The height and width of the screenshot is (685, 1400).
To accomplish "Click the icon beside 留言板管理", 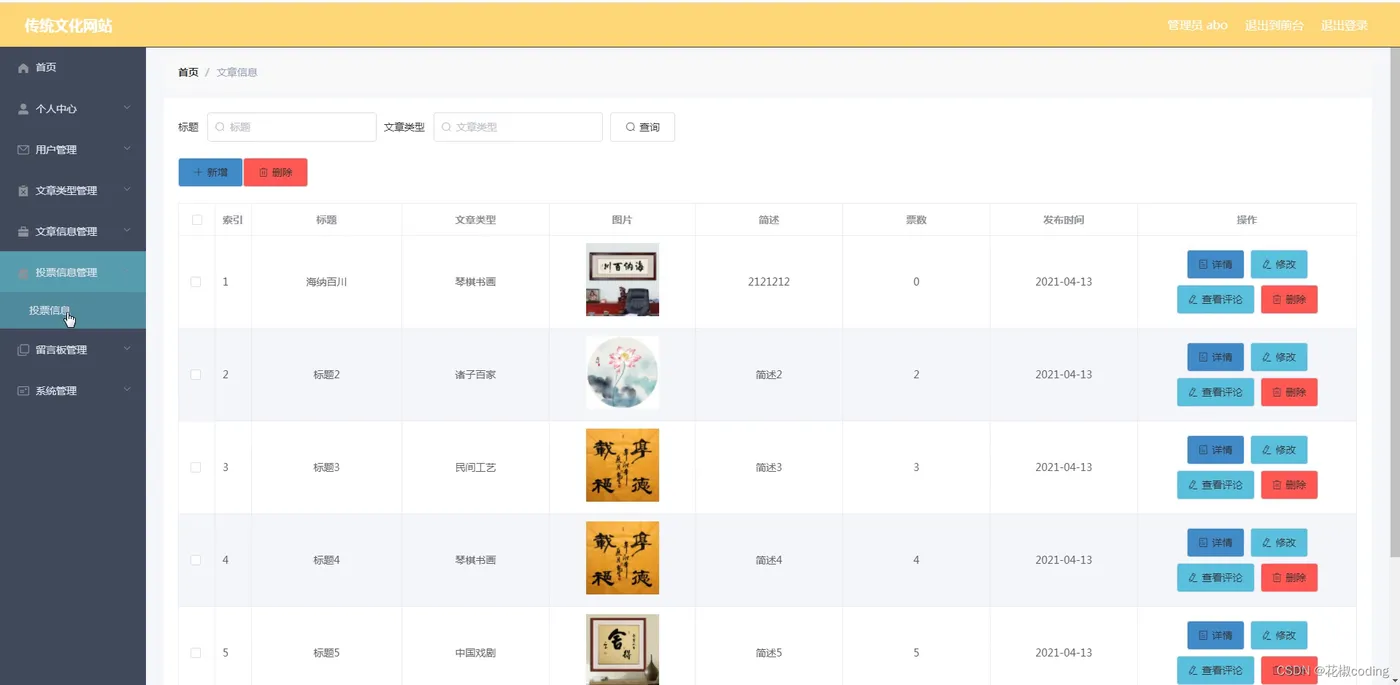I will click(23, 350).
